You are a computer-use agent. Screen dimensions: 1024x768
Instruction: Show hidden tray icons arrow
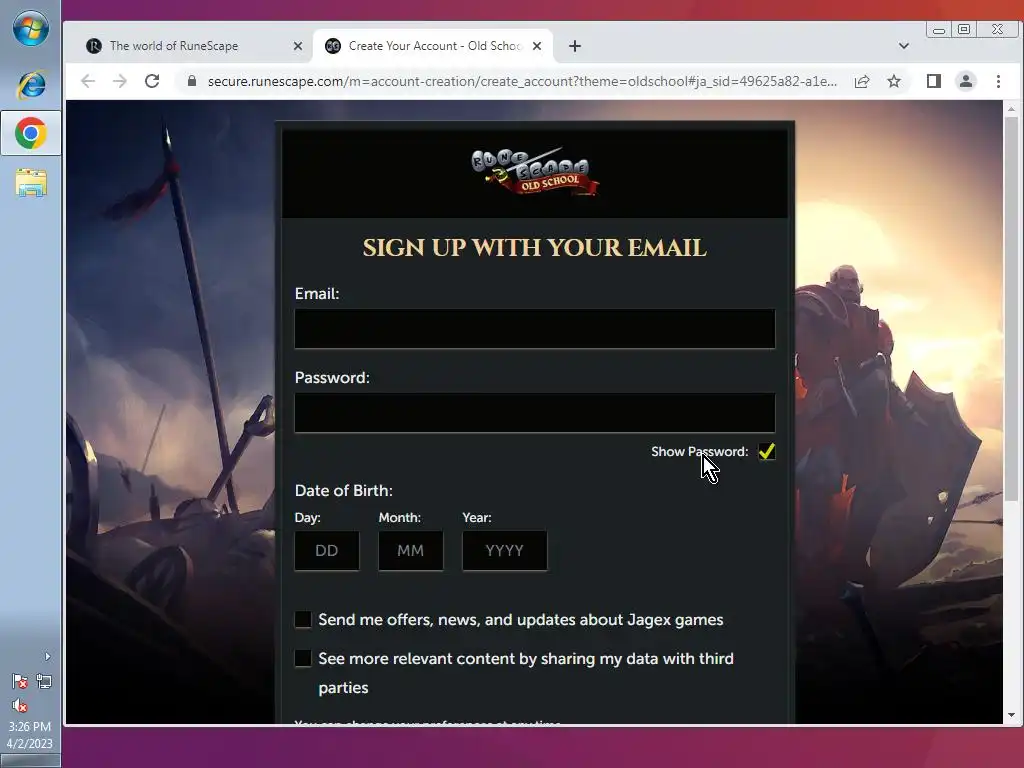coord(47,656)
